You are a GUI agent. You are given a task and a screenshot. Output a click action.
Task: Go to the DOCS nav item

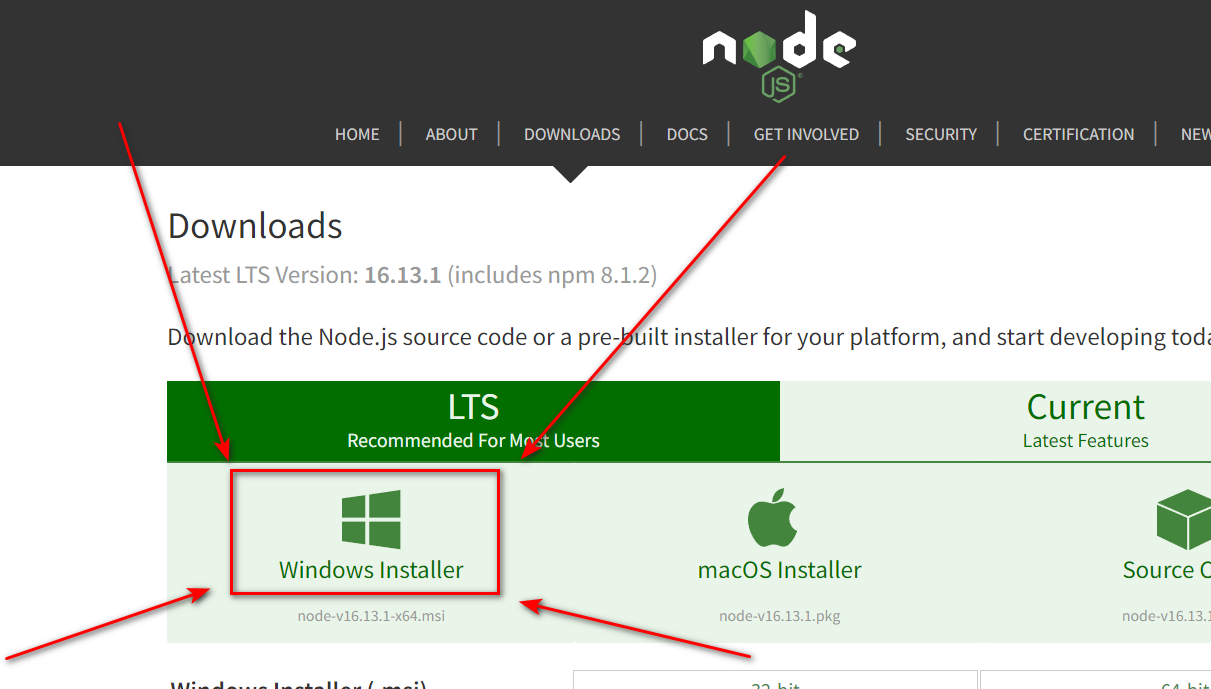click(x=687, y=134)
